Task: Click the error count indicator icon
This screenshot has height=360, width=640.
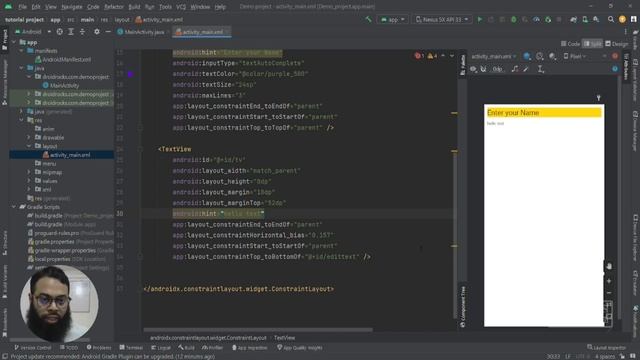Action: pos(419,56)
